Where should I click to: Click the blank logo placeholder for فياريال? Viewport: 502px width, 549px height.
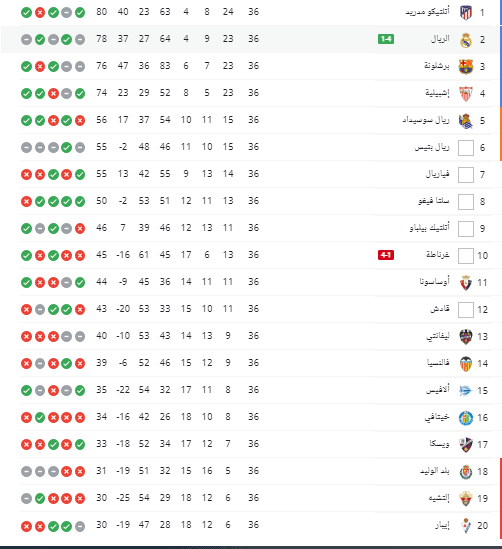[466, 175]
